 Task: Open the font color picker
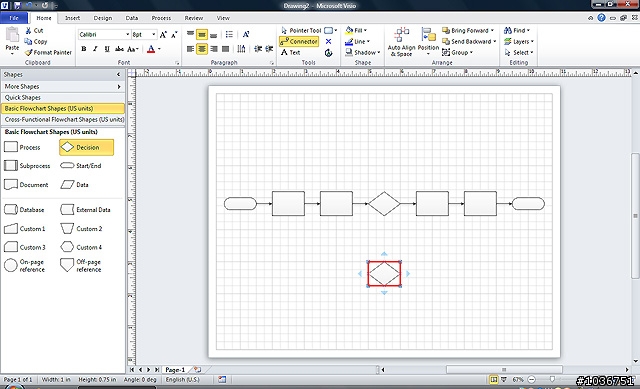pos(159,49)
